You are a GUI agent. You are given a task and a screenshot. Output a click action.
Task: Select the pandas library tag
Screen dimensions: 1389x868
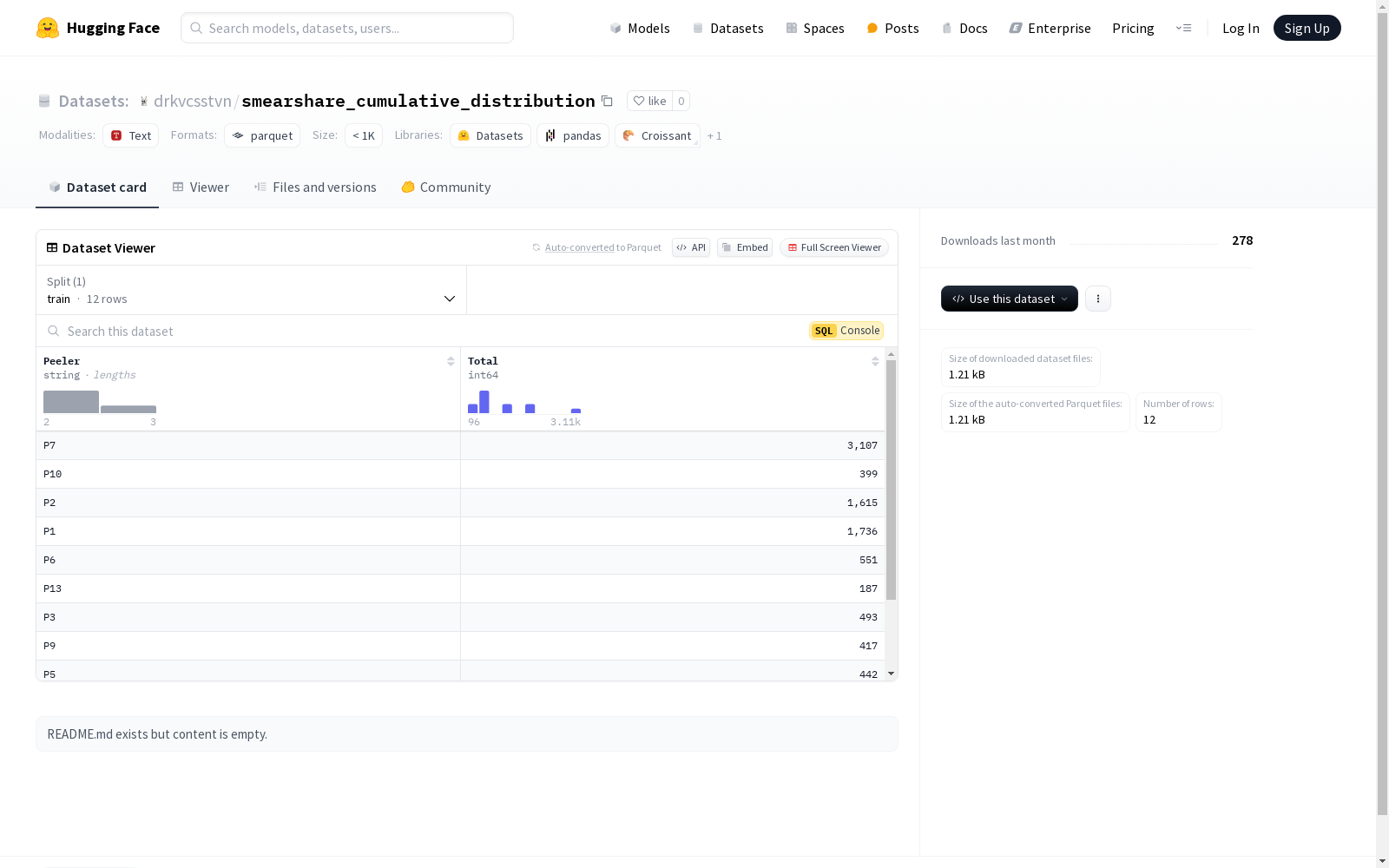click(x=573, y=135)
